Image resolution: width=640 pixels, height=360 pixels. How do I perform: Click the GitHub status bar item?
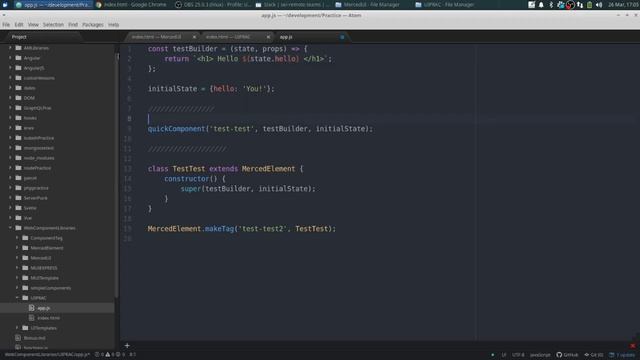point(567,355)
